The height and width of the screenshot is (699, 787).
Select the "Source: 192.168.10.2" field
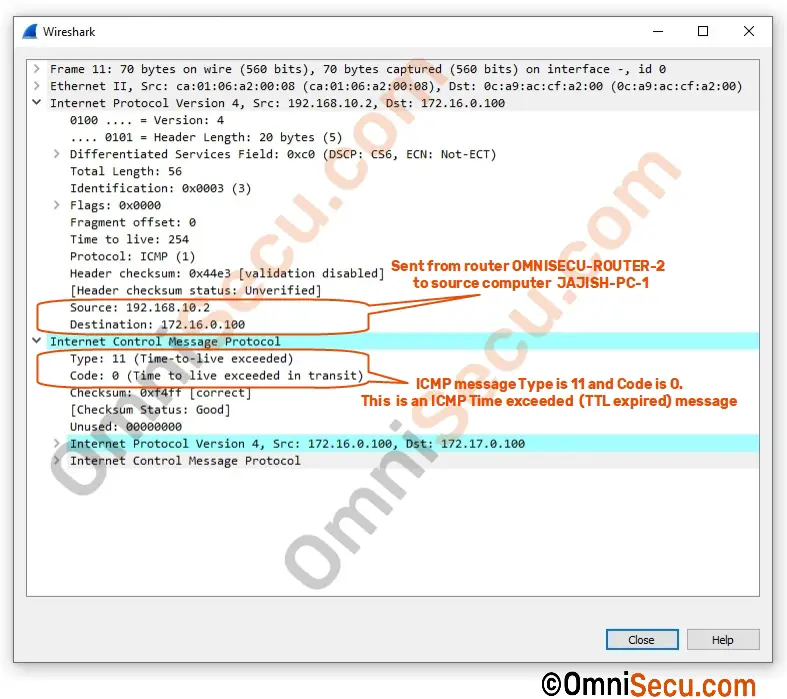click(140, 308)
